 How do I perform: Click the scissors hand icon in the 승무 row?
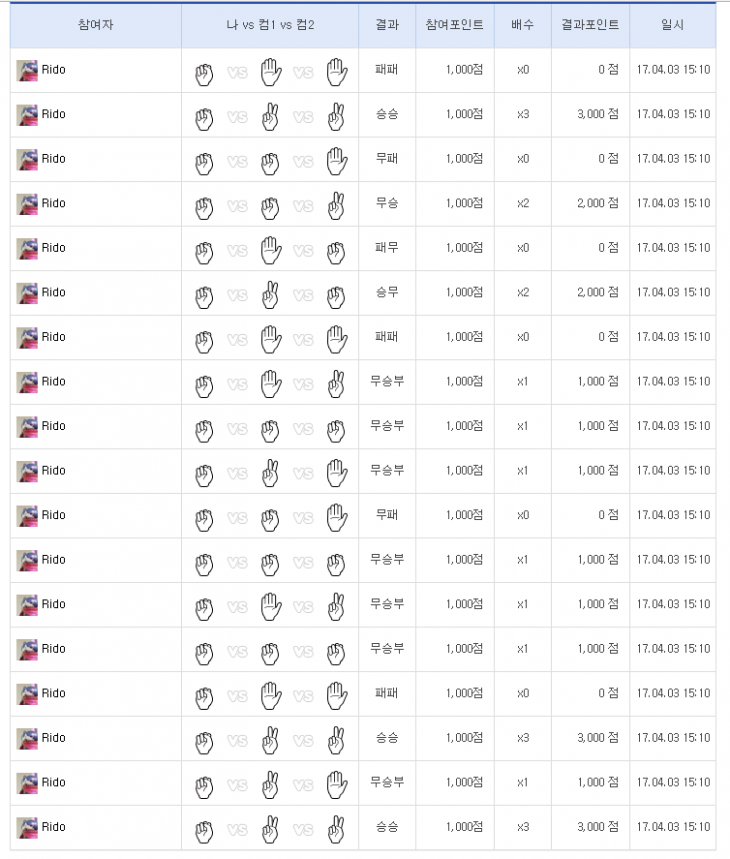[x=270, y=294]
